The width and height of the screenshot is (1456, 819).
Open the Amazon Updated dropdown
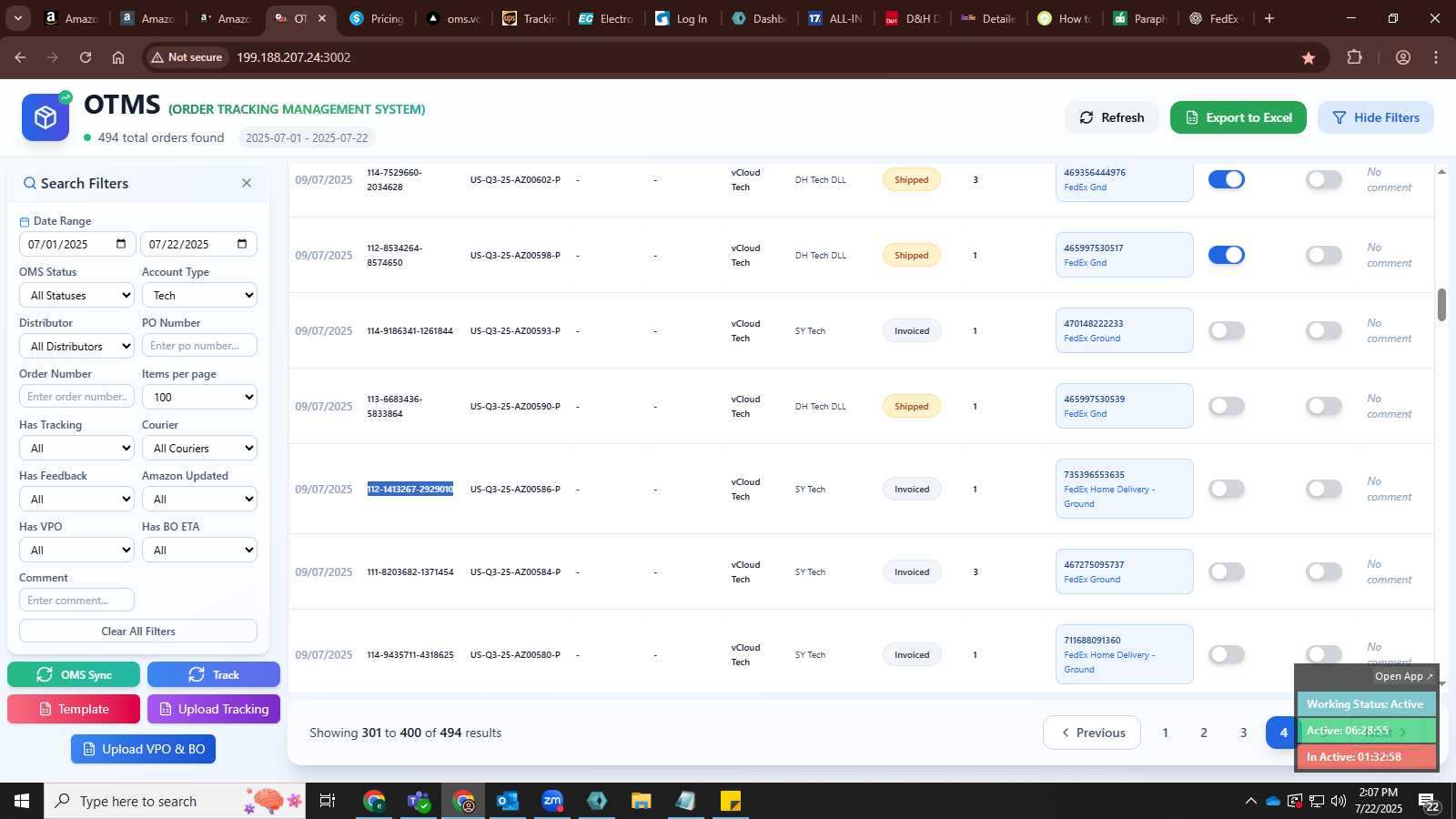pos(199,499)
